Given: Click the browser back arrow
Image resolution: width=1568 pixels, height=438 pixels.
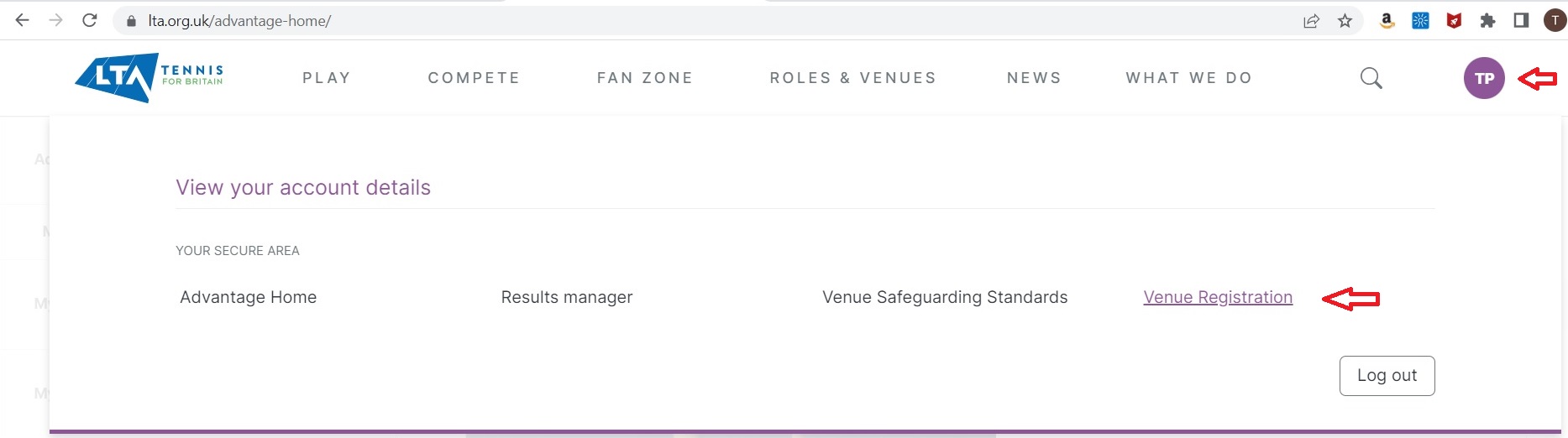Looking at the screenshot, I should pos(23,21).
